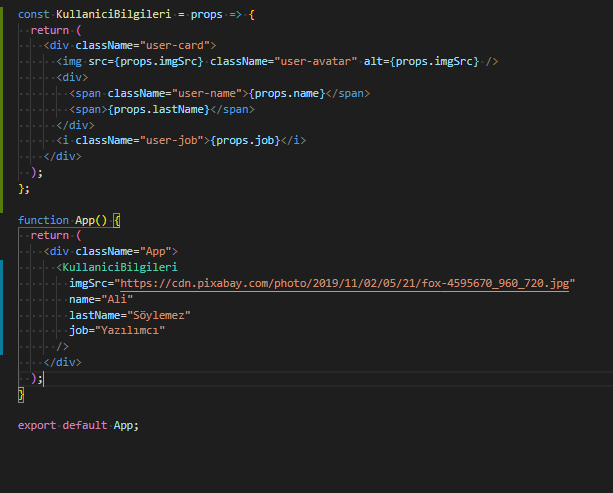This screenshot has width=613, height=493.
Task: Click the self-closing /> of KullaniciBilgileri
Action: coord(63,347)
